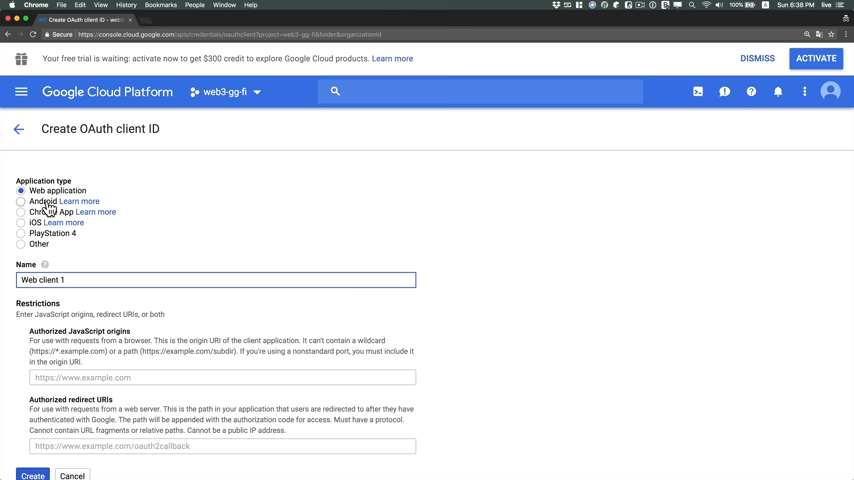This screenshot has height=480, width=854.
Task: Select the Android application type
Action: [x=21, y=202]
